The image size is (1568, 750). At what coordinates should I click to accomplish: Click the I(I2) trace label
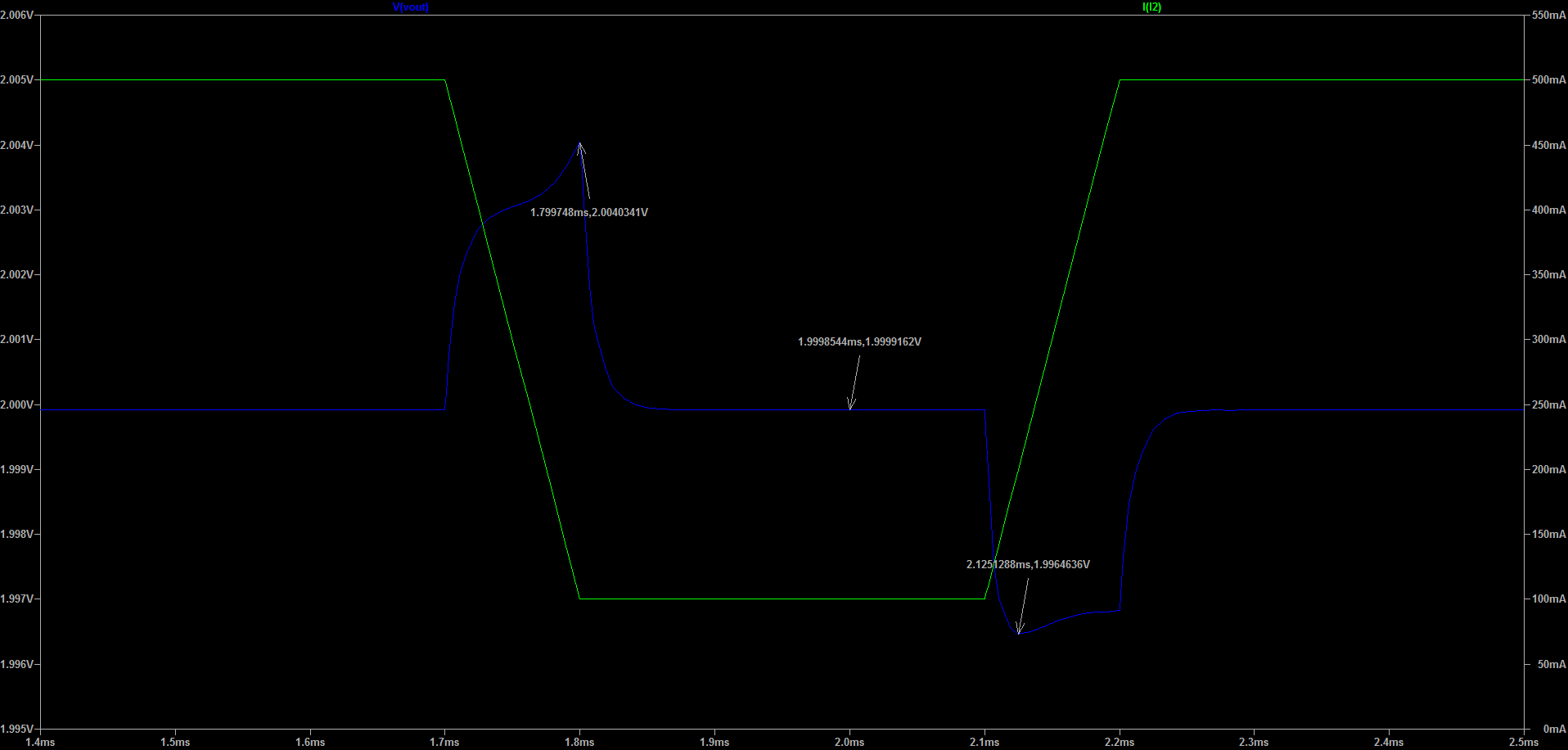point(1151,7)
